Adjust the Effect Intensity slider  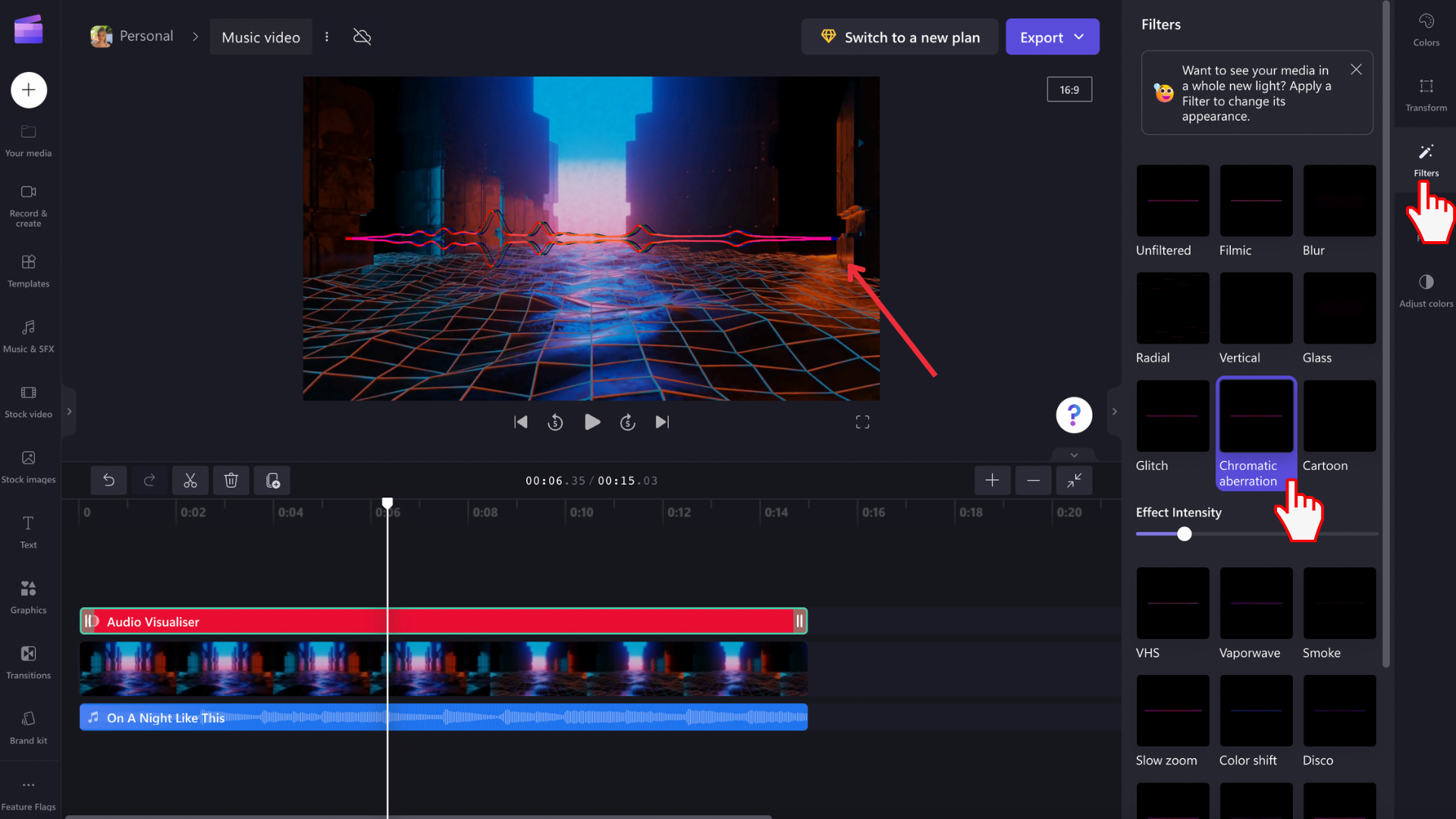click(x=1184, y=534)
